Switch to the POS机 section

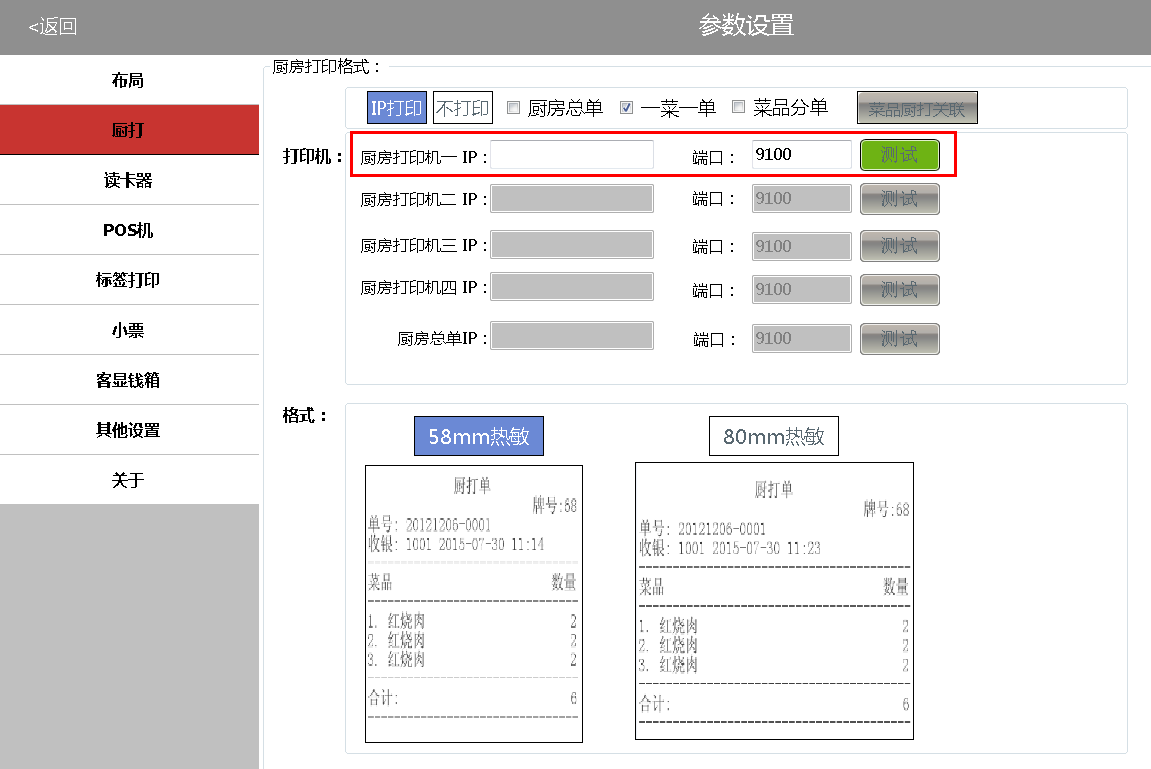129,230
